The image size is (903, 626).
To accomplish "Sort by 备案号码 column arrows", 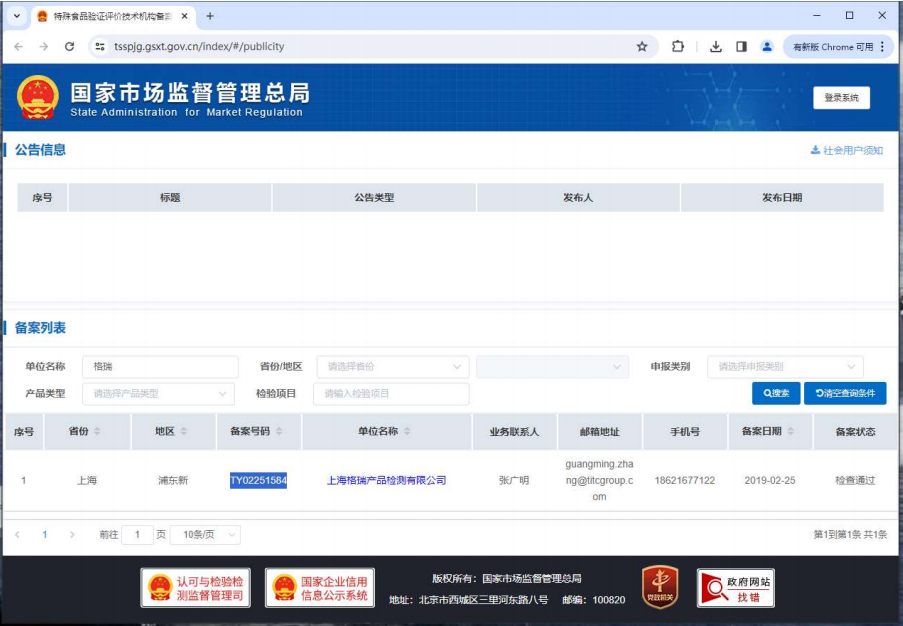I will [279, 432].
